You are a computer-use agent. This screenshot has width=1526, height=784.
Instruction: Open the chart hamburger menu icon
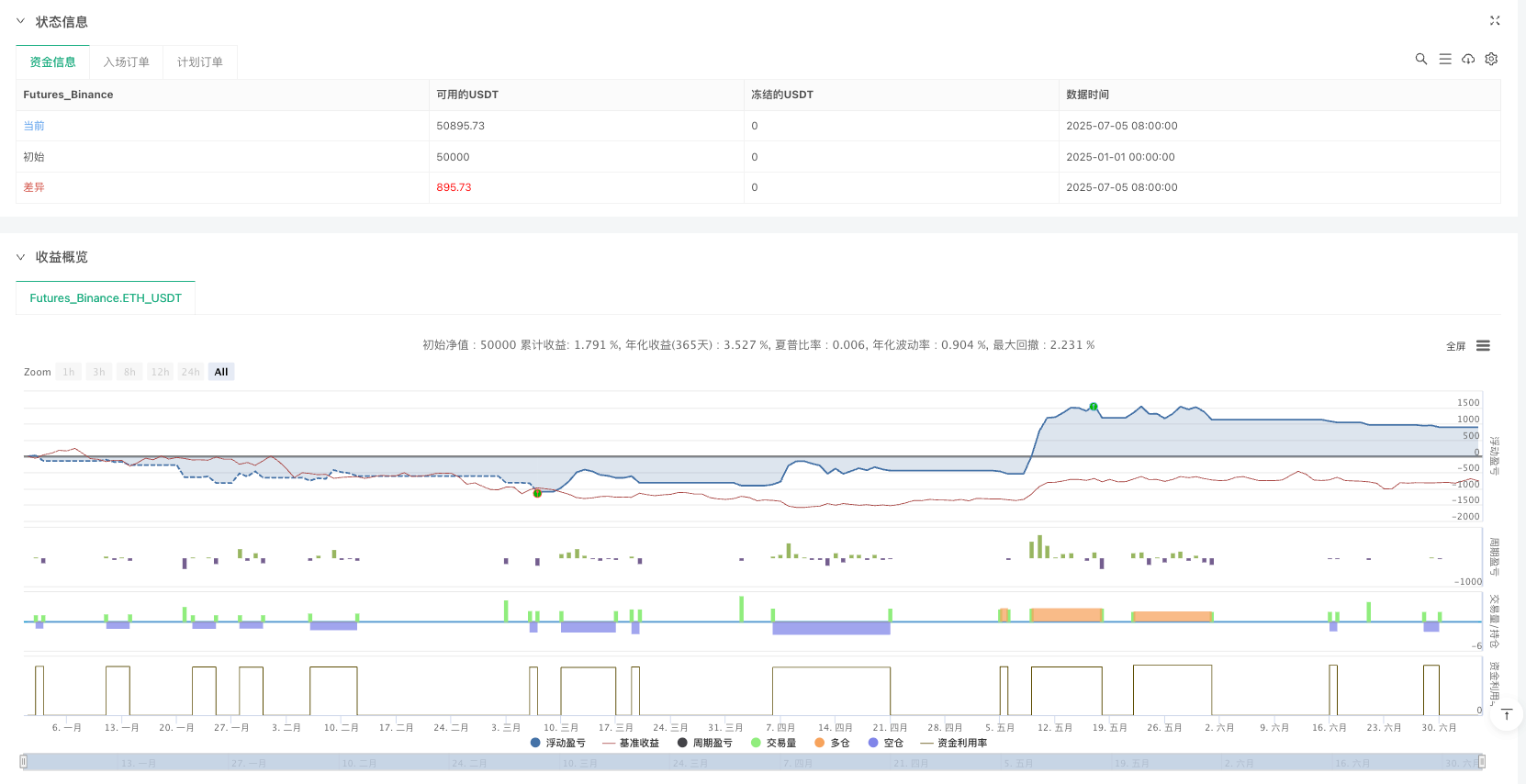click(x=1483, y=346)
